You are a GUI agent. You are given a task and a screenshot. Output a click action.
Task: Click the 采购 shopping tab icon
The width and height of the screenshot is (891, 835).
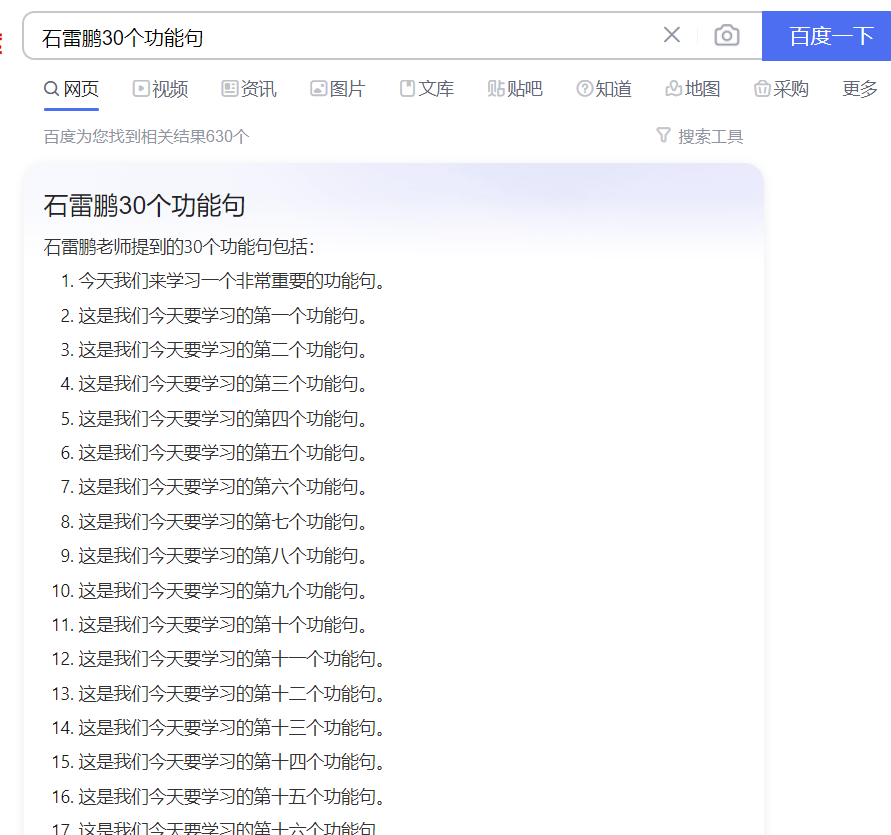(x=762, y=89)
